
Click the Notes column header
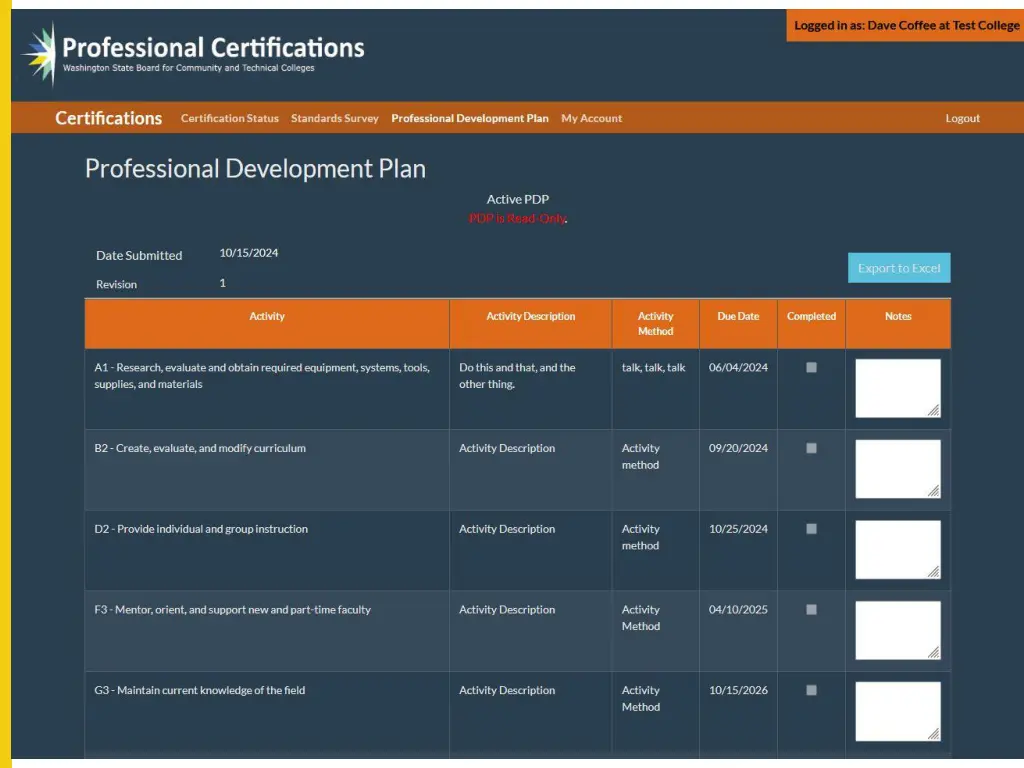(898, 323)
